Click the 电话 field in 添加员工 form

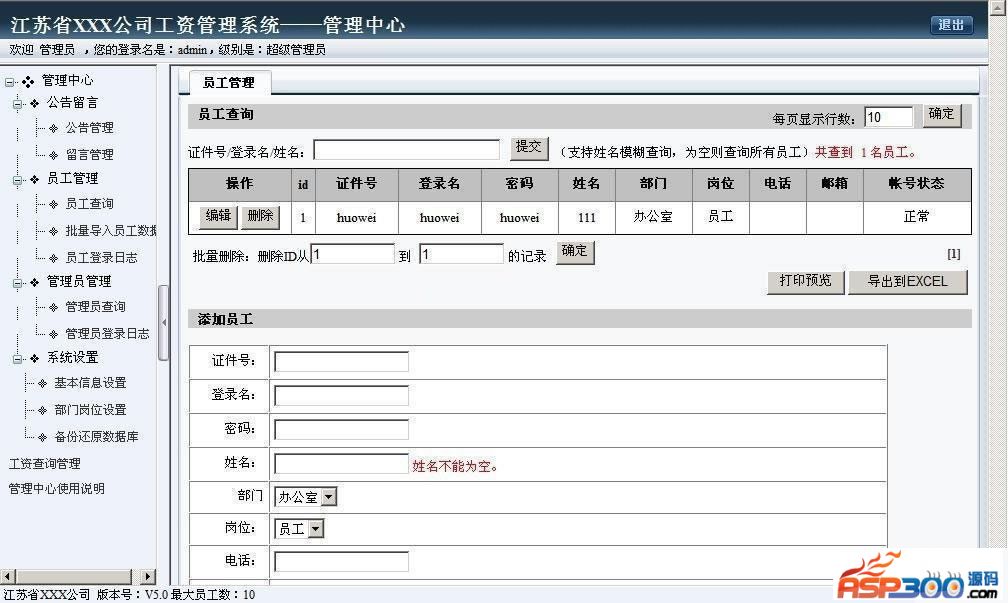pos(341,561)
